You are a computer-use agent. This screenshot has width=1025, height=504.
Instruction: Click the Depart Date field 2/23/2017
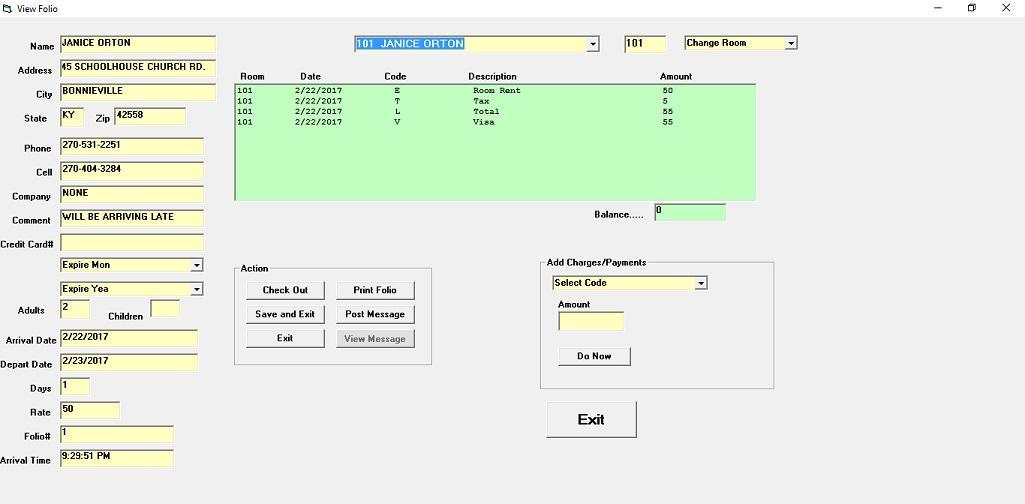129,363
